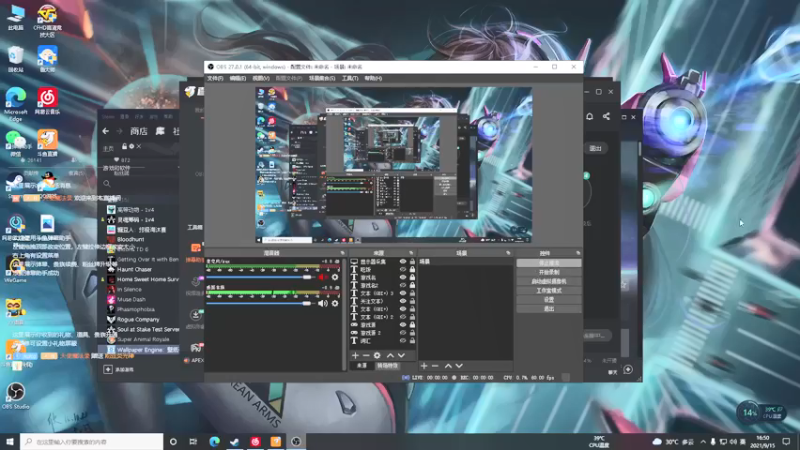Mute the 桌面音频 speaker icon in mixer
The width and height of the screenshot is (800, 450).
322,304
